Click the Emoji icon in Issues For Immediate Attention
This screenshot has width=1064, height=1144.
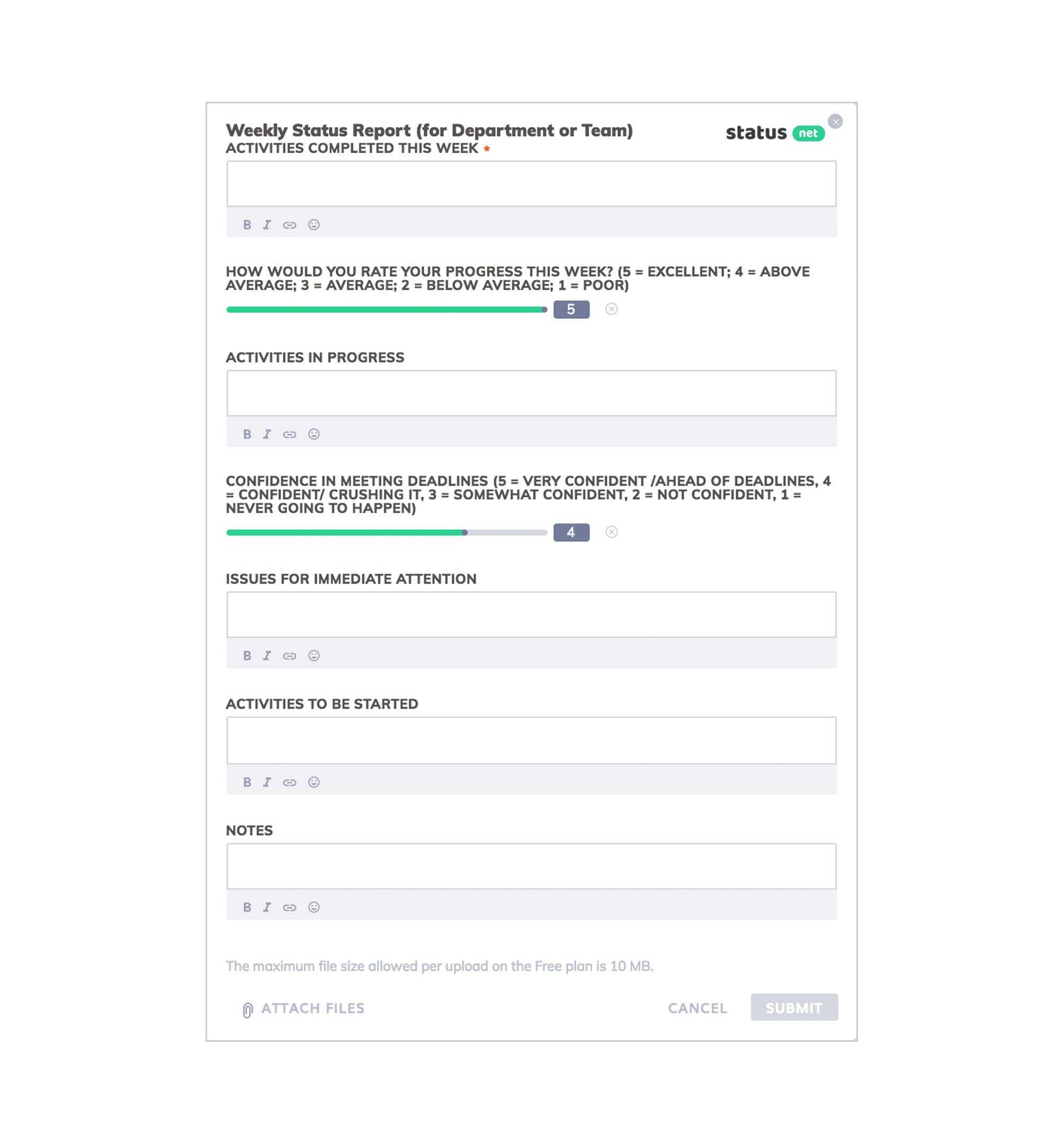[313, 655]
